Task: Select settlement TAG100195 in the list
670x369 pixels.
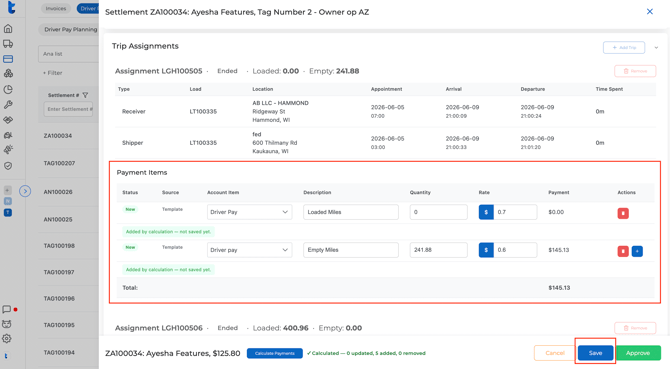Action: click(59, 325)
